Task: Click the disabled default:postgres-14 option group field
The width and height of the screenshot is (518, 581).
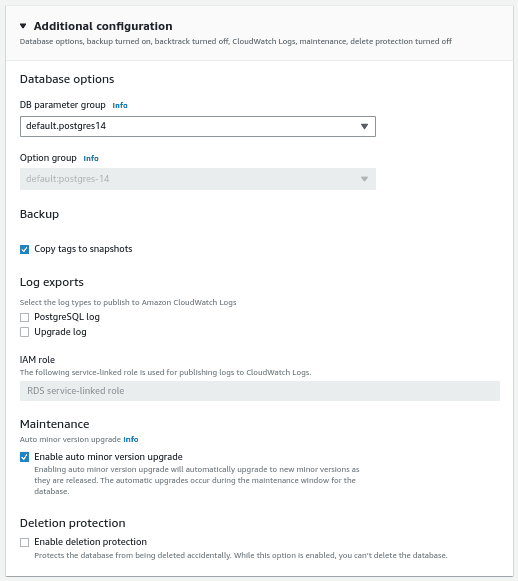Action: click(x=197, y=179)
